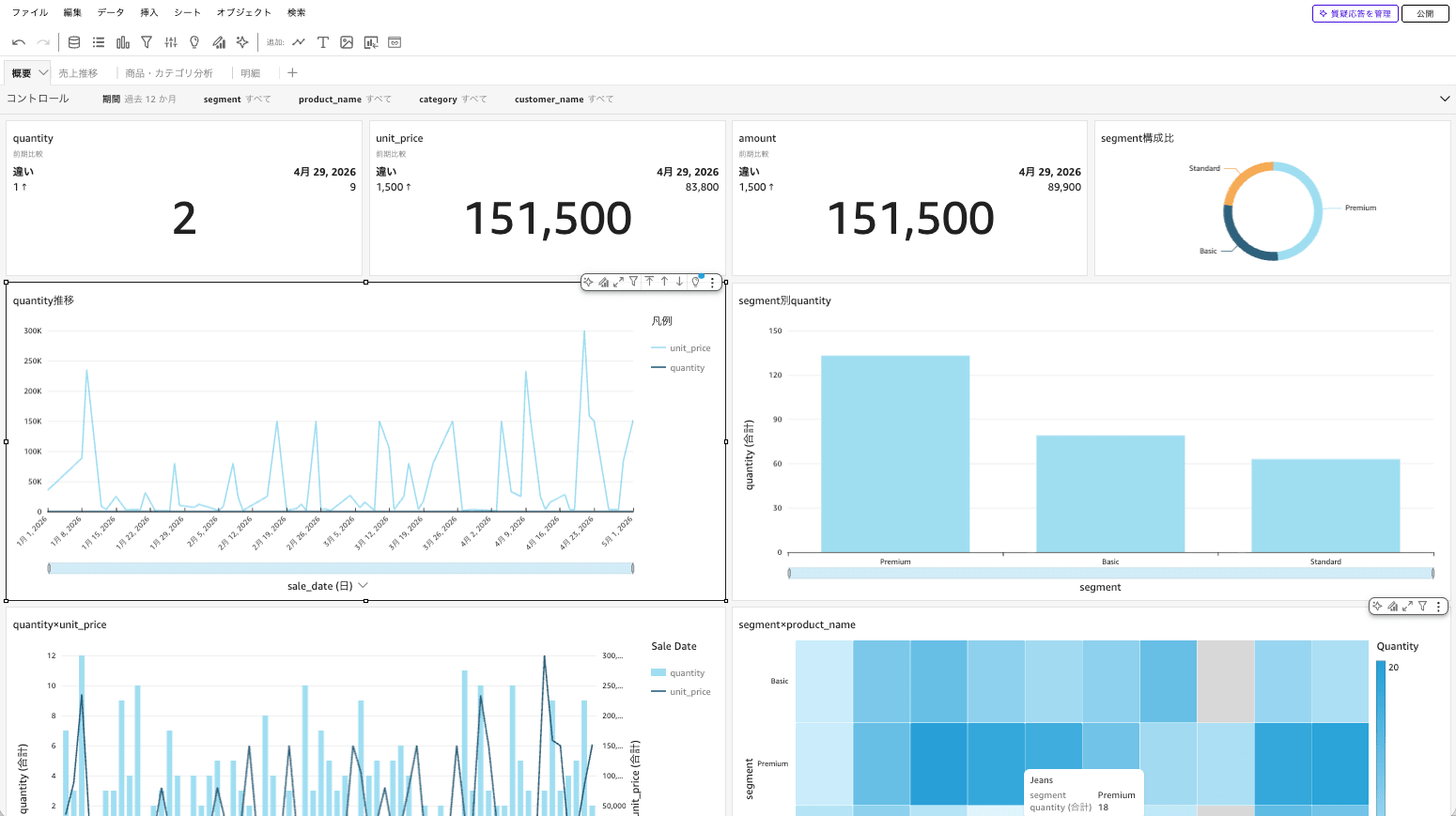Viewport: 1456px width, 816px height.
Task: Click the 質疑応答を管理 button
Action: click(1355, 13)
